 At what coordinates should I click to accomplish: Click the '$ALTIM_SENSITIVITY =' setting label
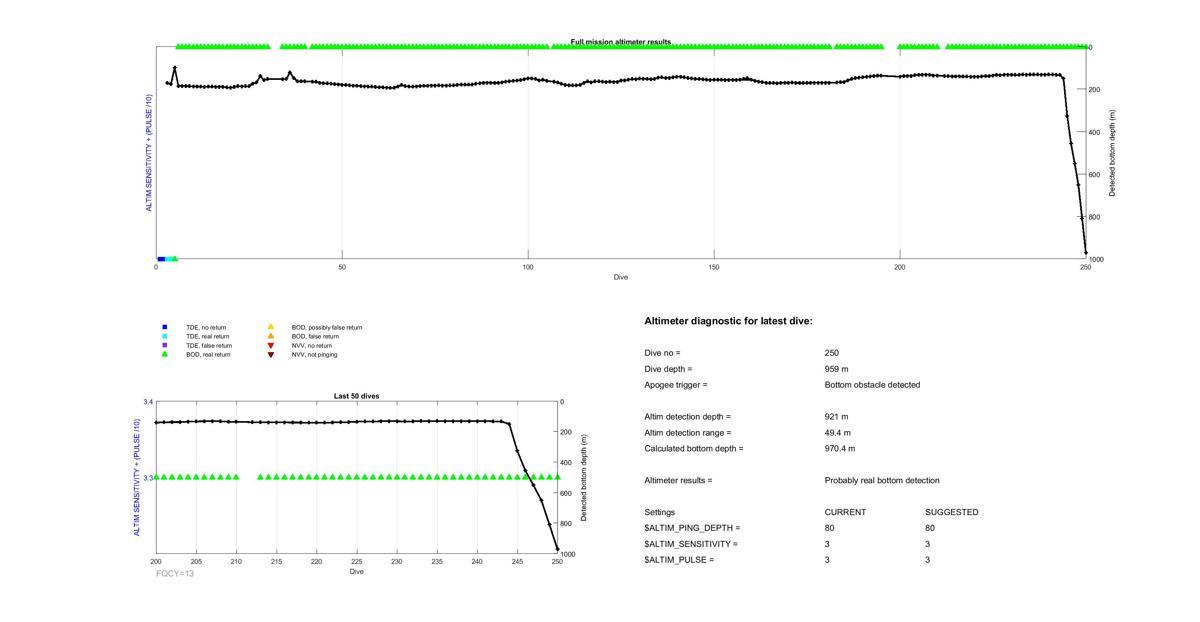(691, 544)
